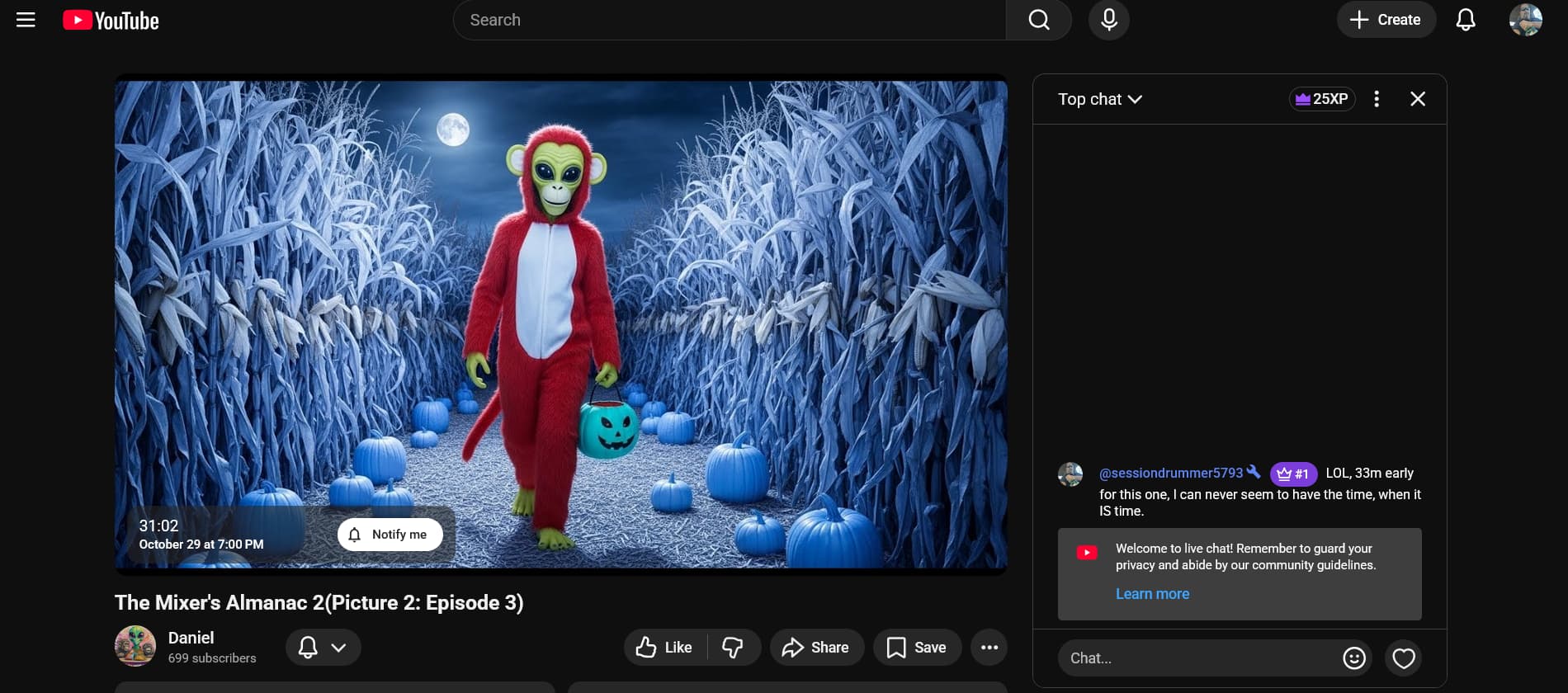1568x693 pixels.
Task: Click the search magnifier button
Action: (x=1038, y=20)
